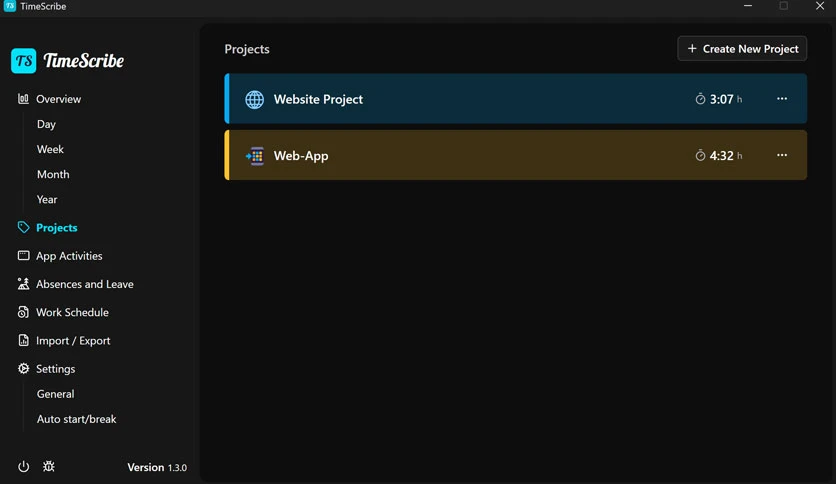836x484 pixels.
Task: Open Import / Export page
Action: pyautogui.click(x=73, y=340)
